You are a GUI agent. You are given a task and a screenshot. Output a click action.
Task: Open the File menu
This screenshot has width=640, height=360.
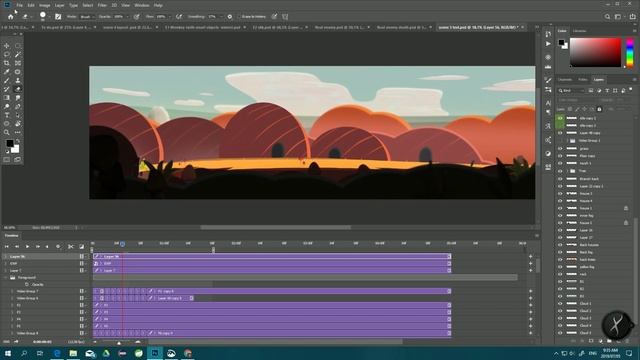(x=19, y=5)
